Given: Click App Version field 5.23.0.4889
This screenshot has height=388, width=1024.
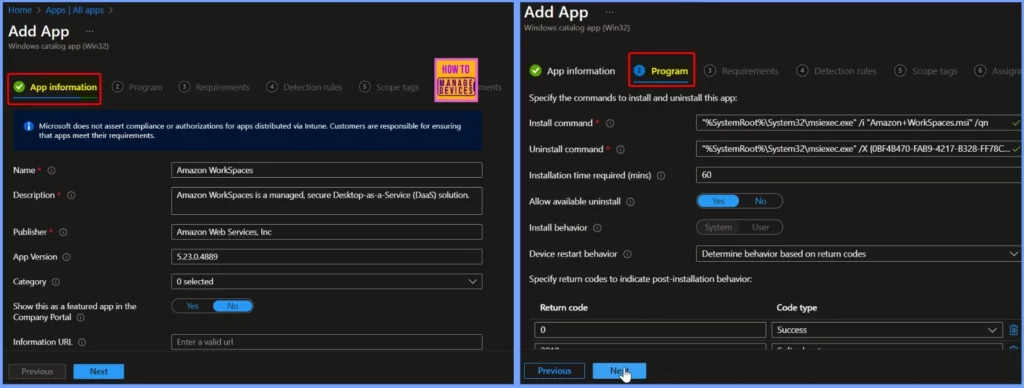Looking at the screenshot, I should [x=327, y=257].
